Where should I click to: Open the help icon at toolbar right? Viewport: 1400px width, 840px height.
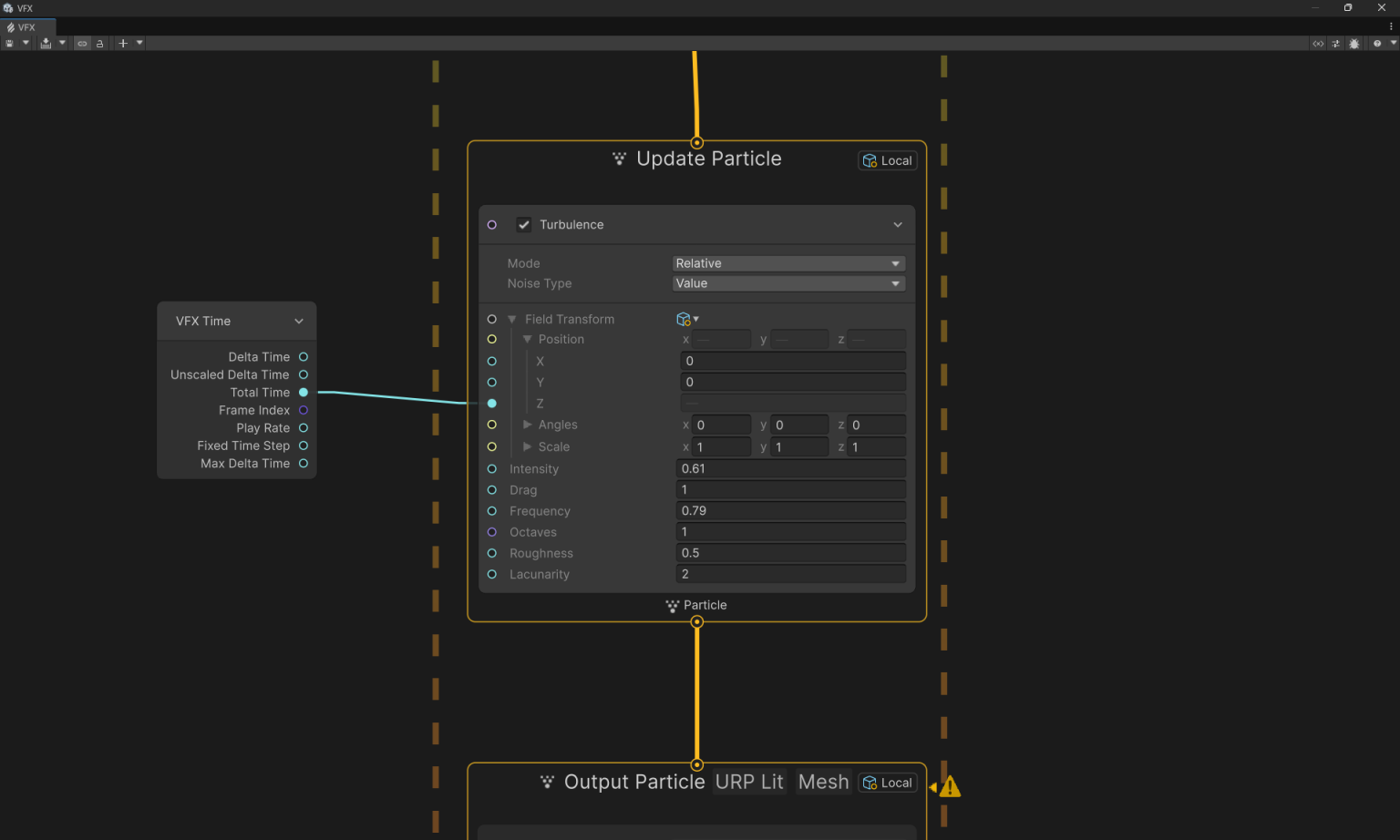[1377, 43]
